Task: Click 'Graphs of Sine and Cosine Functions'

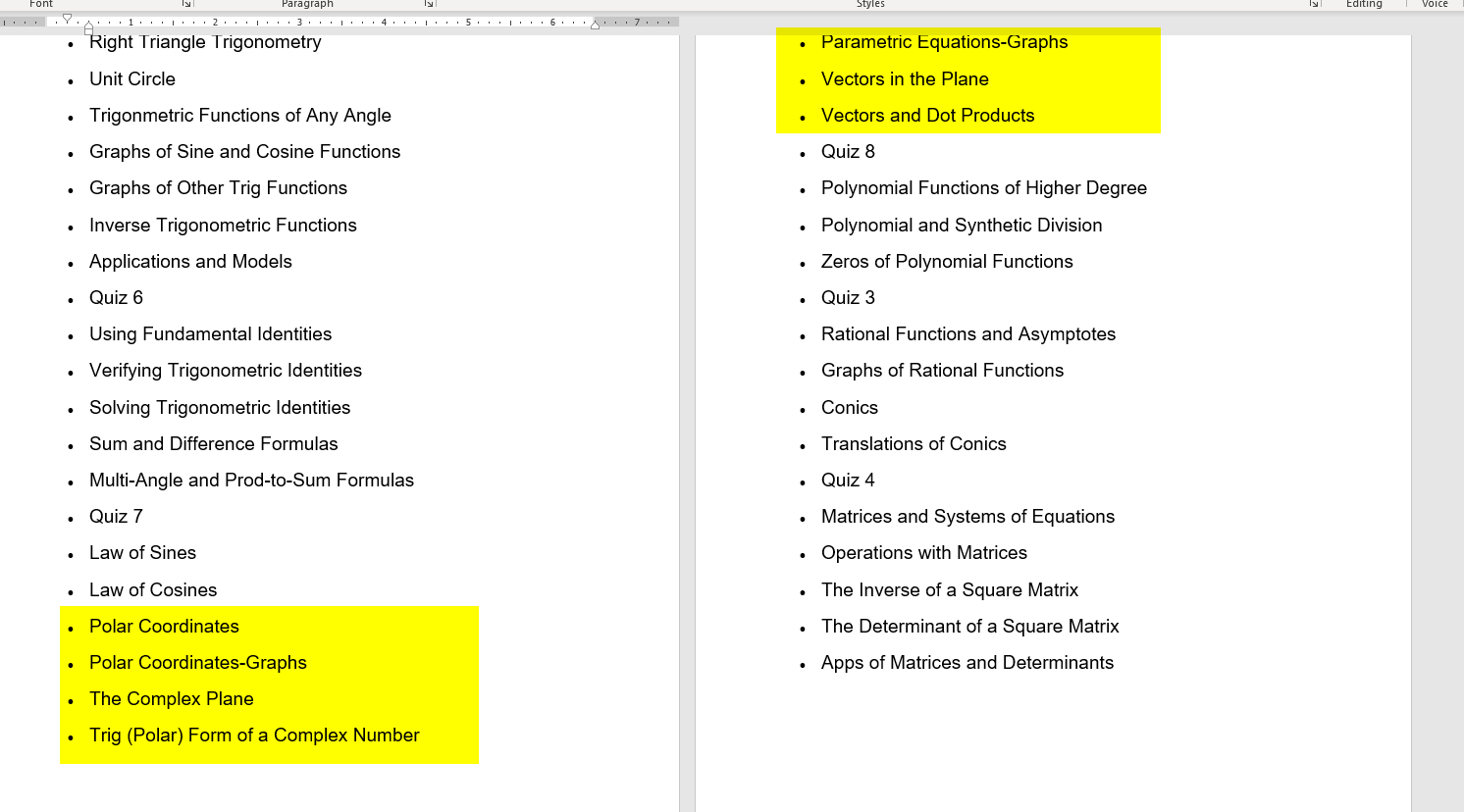Action: (245, 152)
